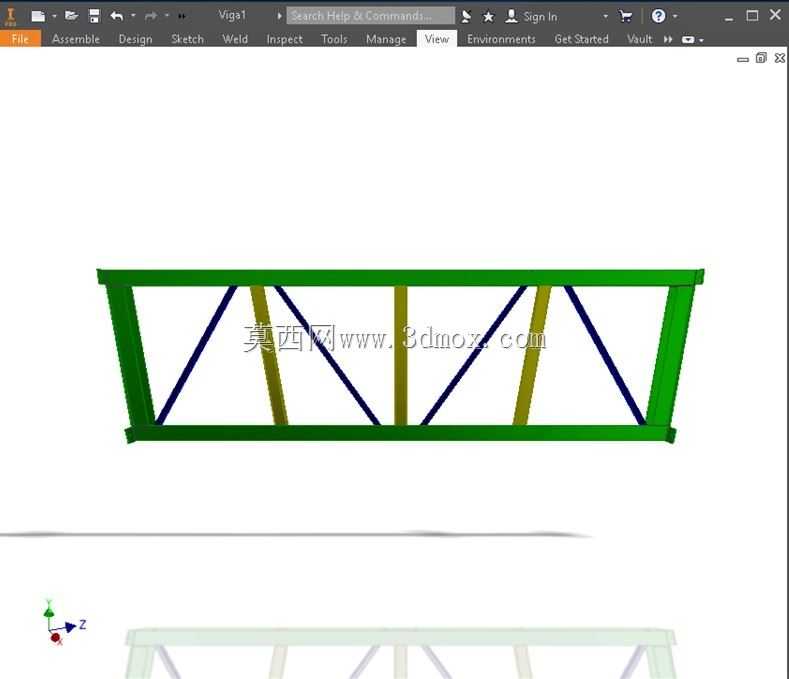Switch to the Inspect tab
789x679 pixels.
point(284,39)
